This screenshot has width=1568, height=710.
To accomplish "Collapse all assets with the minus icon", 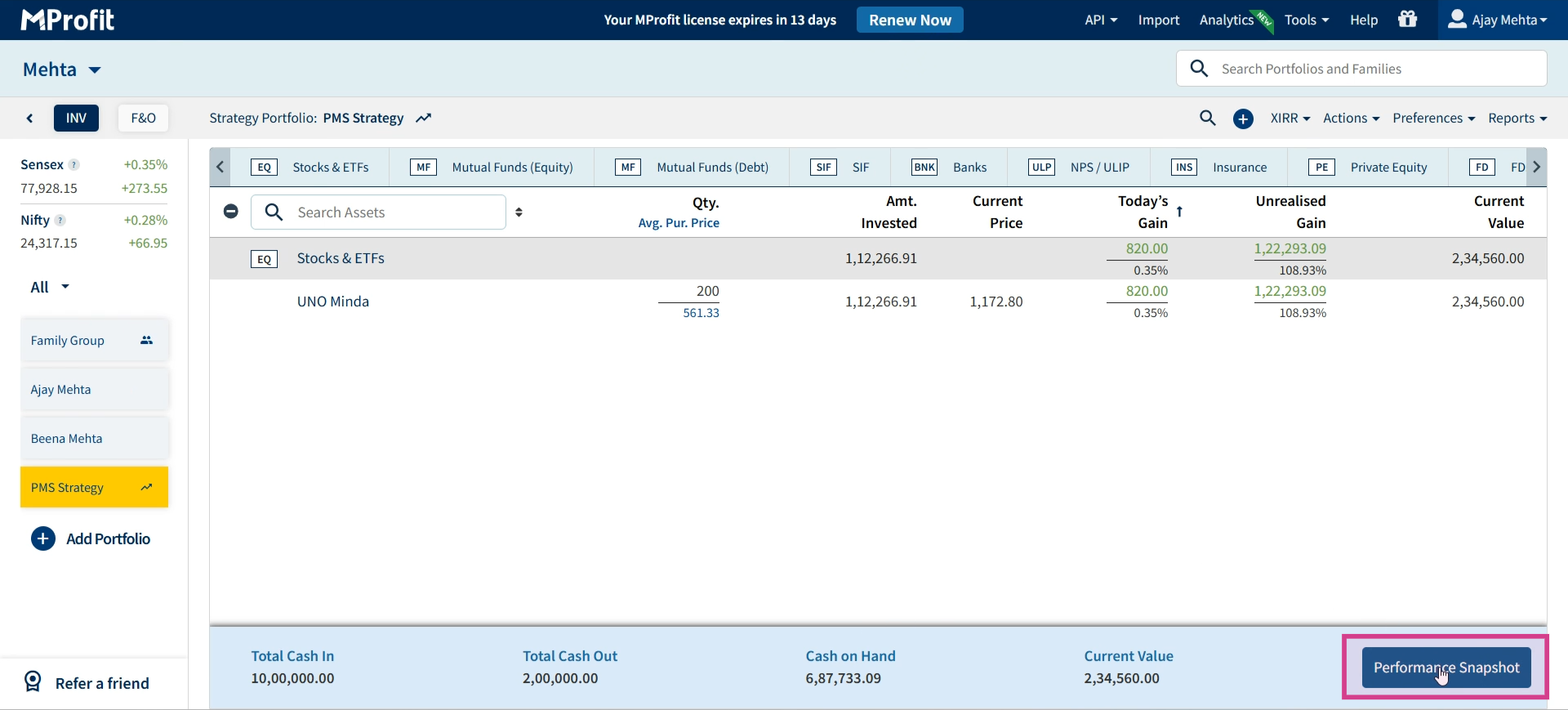I will tap(230, 212).
